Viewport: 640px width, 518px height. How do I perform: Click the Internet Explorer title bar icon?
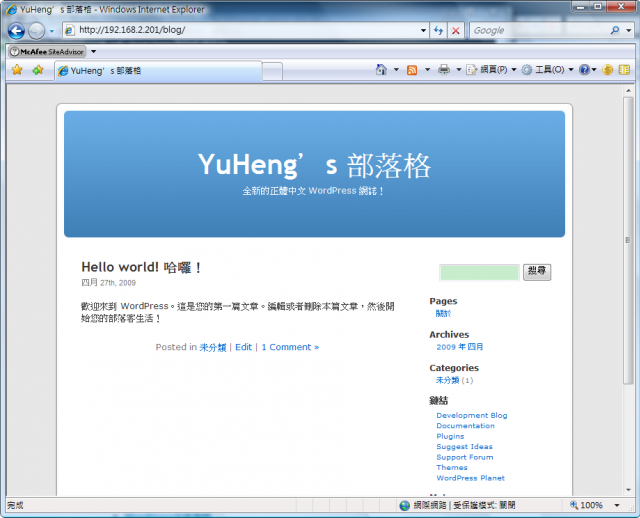[12, 9]
